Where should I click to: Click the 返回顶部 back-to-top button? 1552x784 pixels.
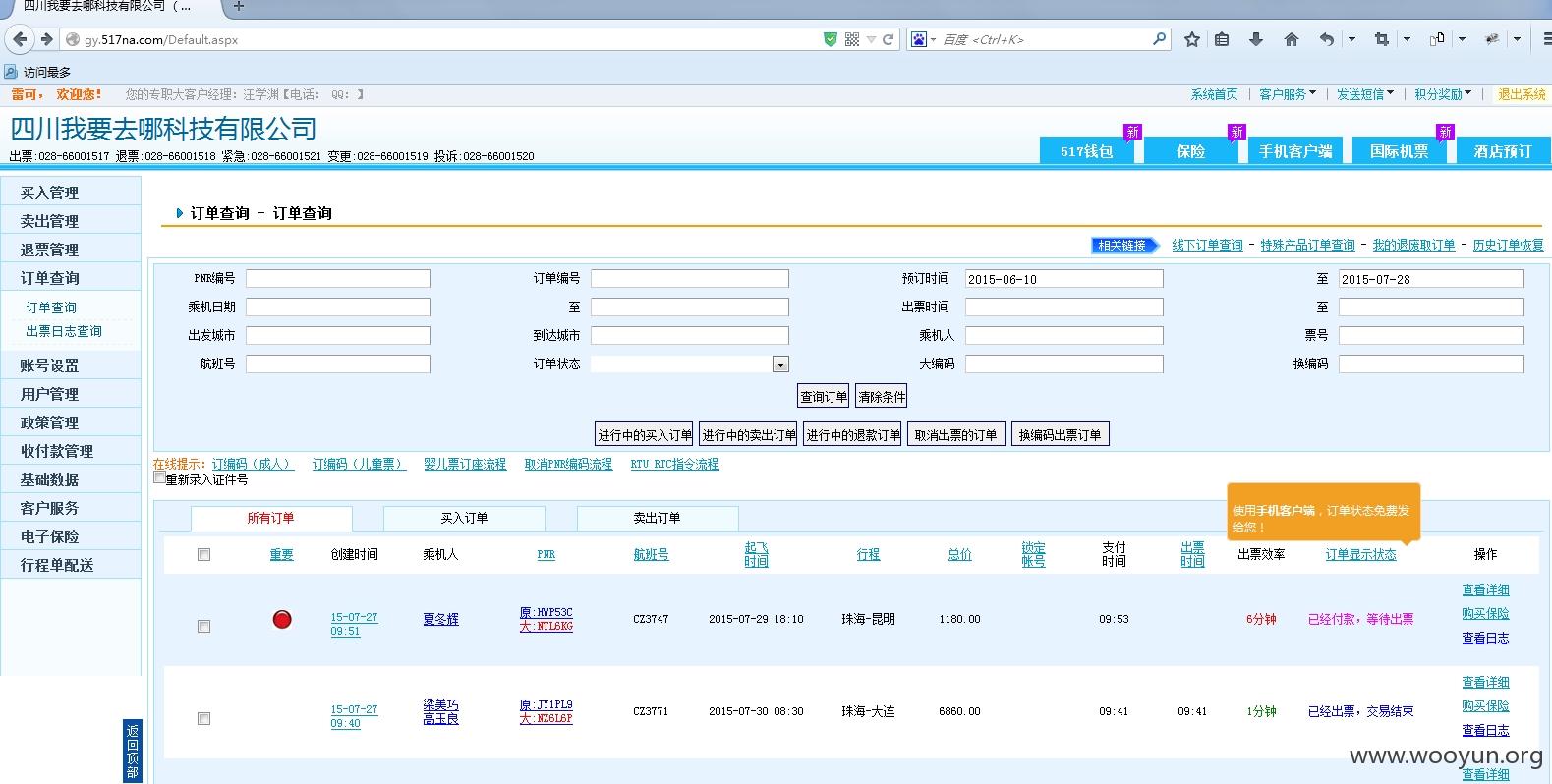point(133,752)
